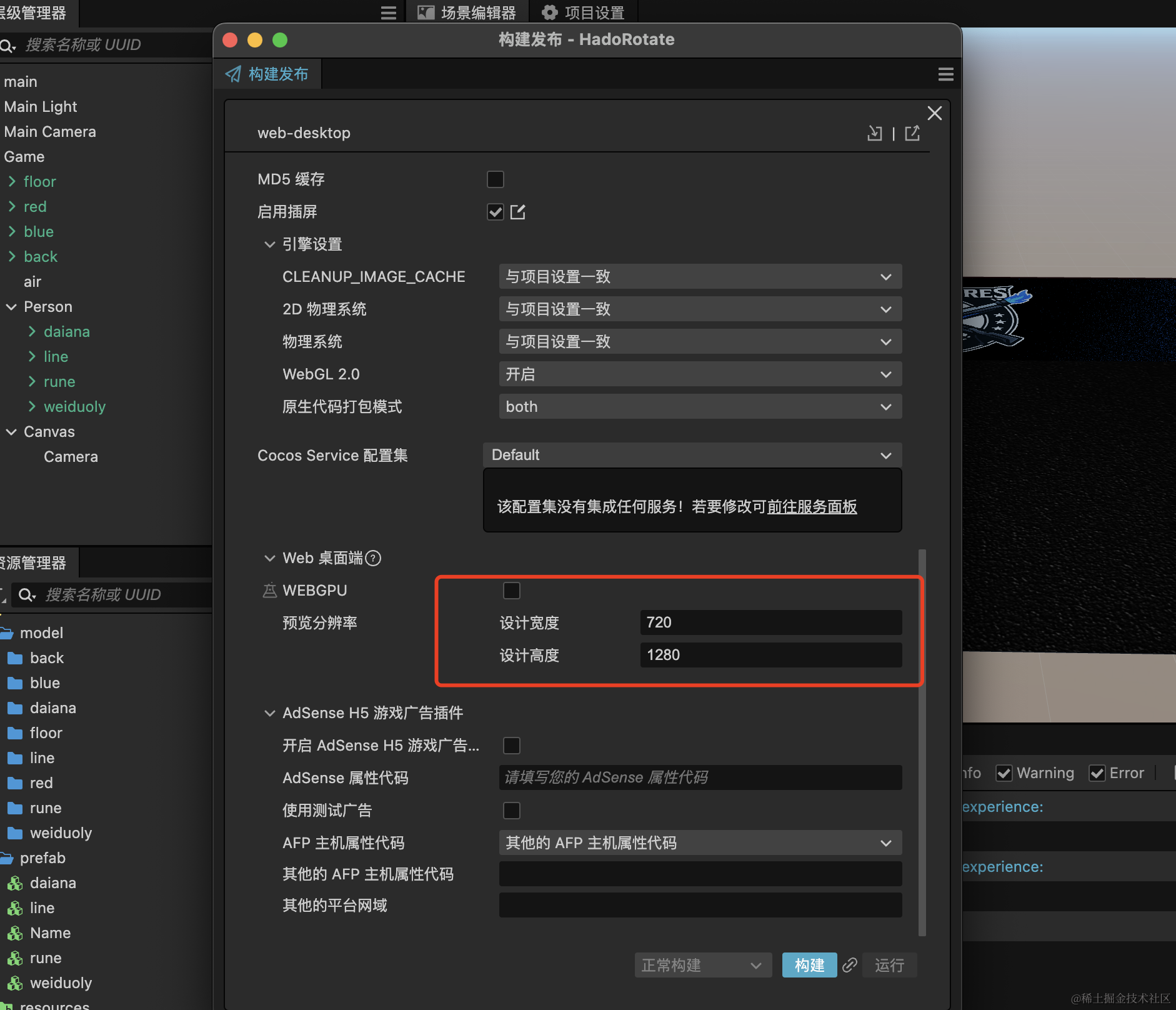Click the top bar hamburger menu icon

(389, 13)
